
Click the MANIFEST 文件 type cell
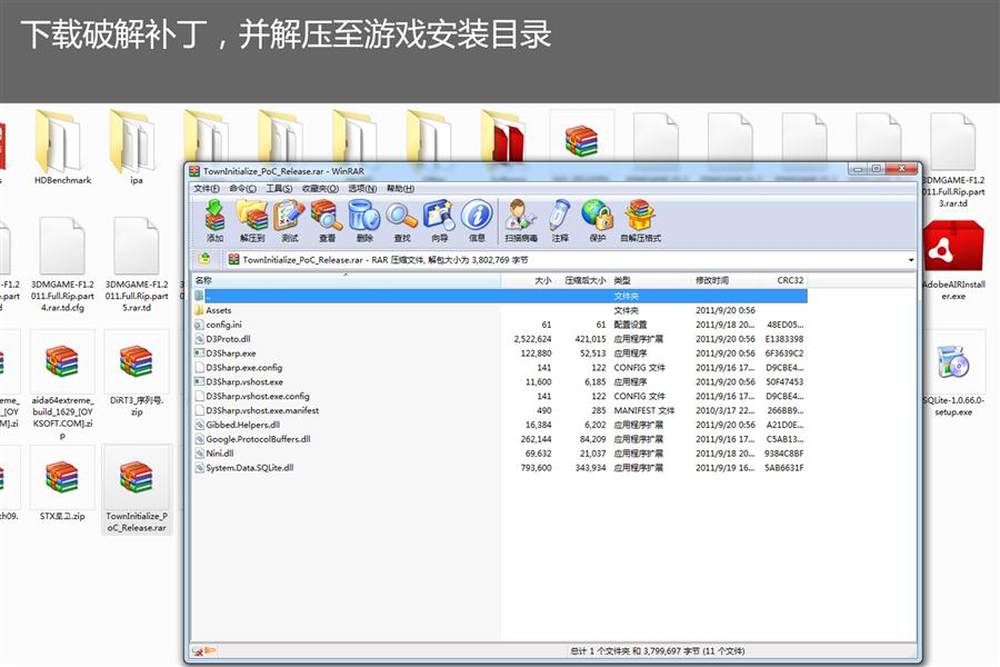(x=643, y=411)
